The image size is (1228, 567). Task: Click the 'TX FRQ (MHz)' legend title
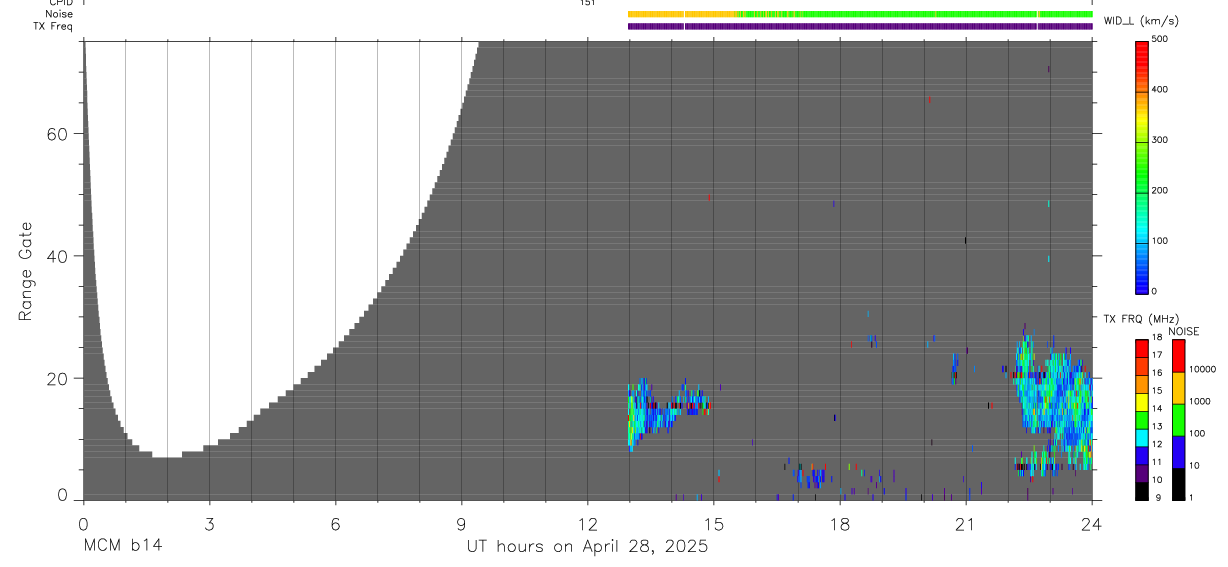pos(1139,319)
